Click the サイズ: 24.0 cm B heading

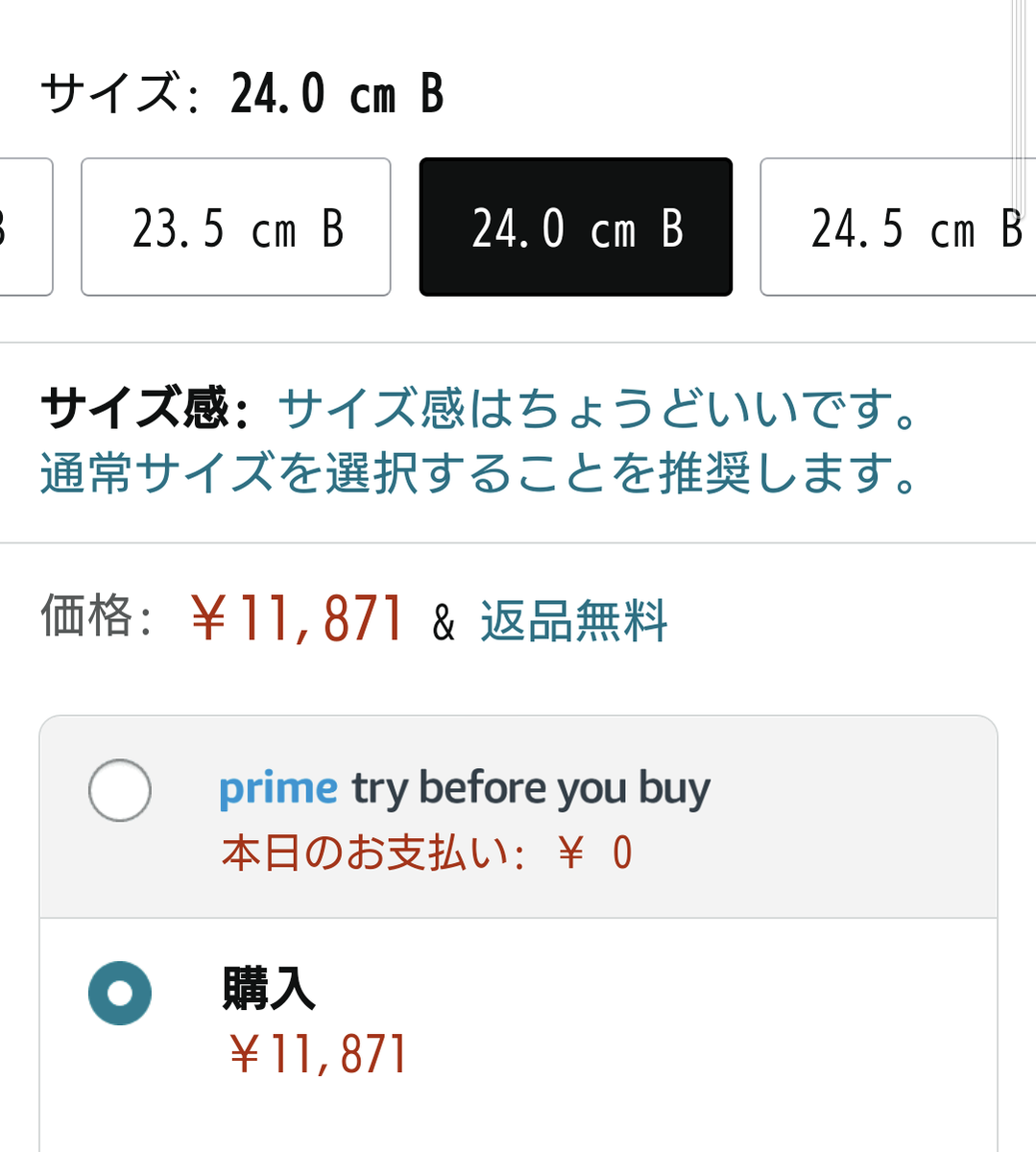(242, 94)
